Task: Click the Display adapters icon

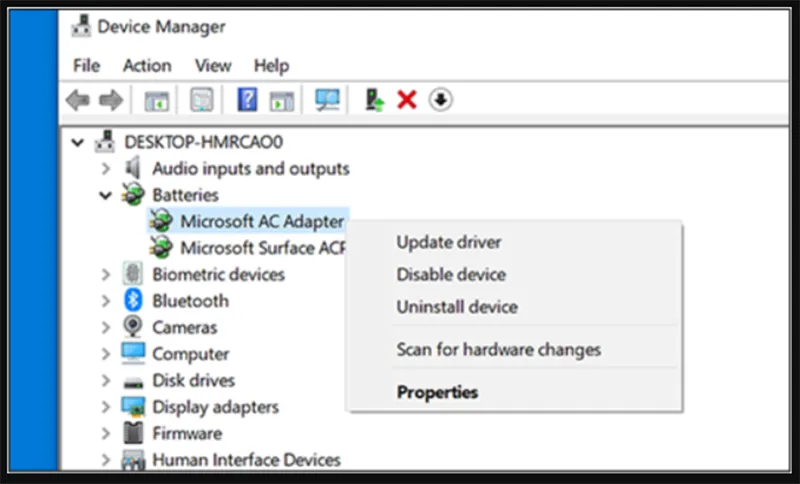Action: 133,406
